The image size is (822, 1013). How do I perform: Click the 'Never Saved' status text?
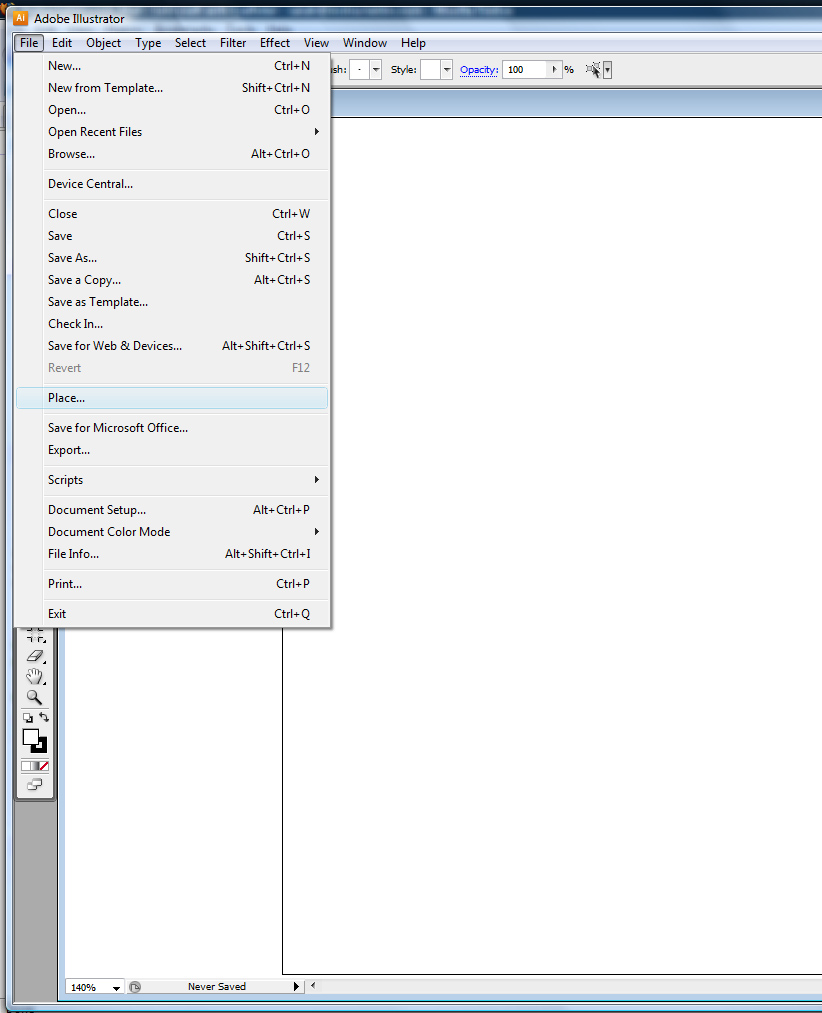point(216,987)
